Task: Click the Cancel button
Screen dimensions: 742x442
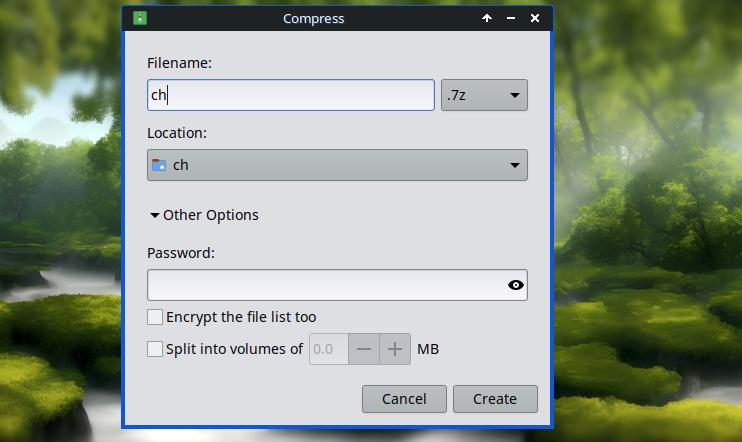Action: point(404,399)
